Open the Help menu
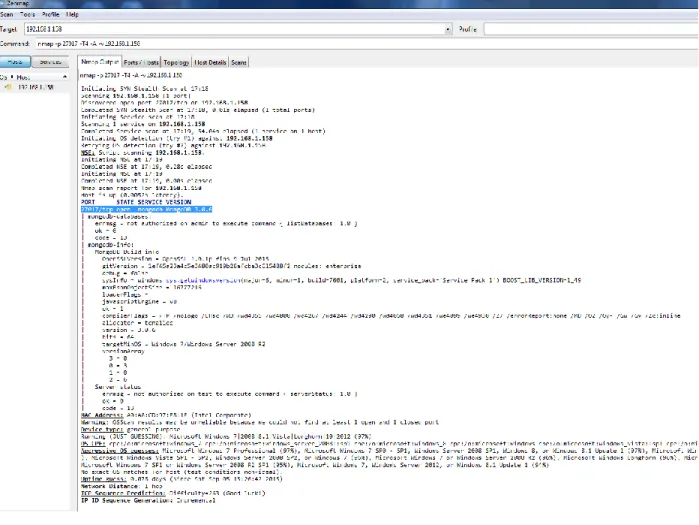This screenshot has height=525, width=699. tap(72, 14)
